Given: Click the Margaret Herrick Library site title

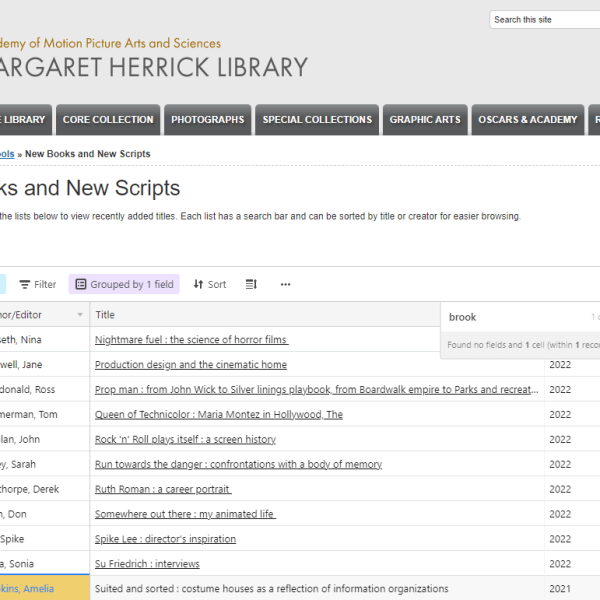Looking at the screenshot, I should click(155, 67).
